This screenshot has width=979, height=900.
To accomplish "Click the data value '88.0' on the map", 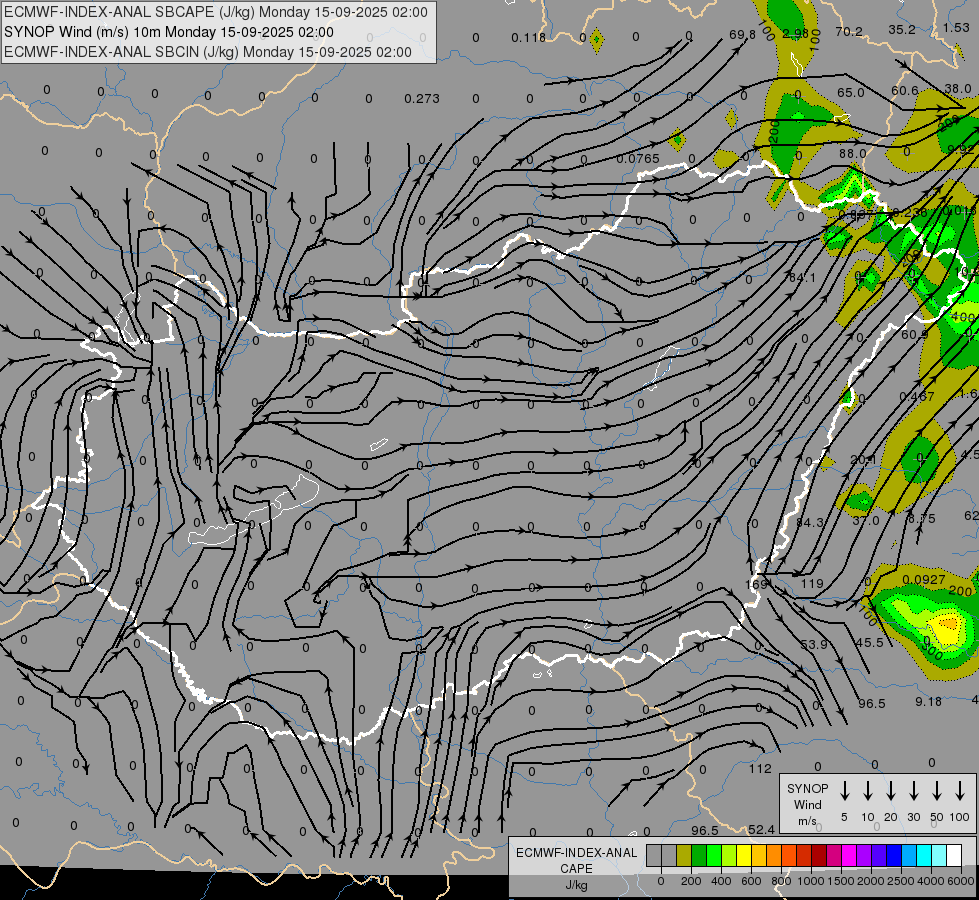I will point(852,154).
